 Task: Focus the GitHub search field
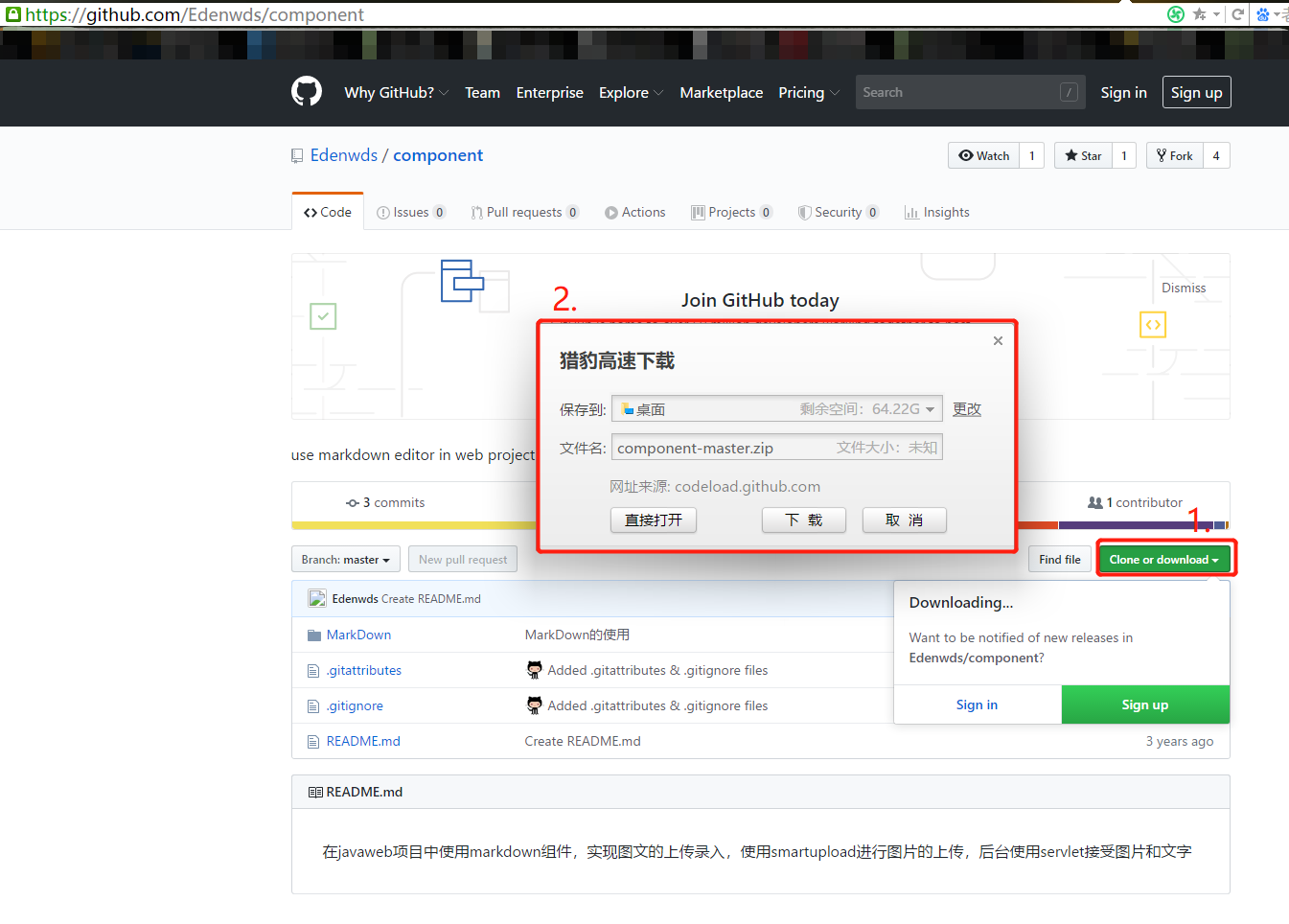[970, 92]
